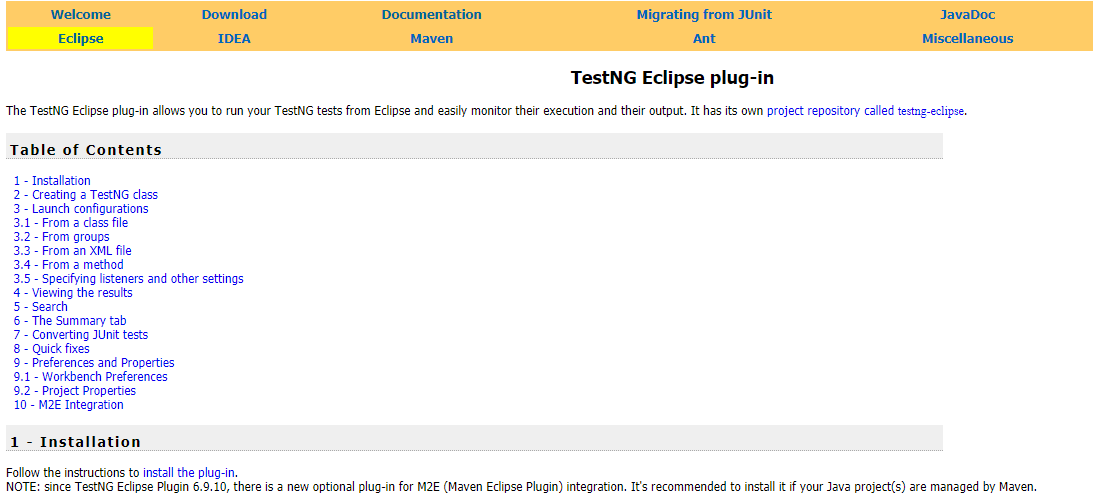Screen dimensions: 1093x500
Task: Open the Ant navigation tab
Action: 704,38
